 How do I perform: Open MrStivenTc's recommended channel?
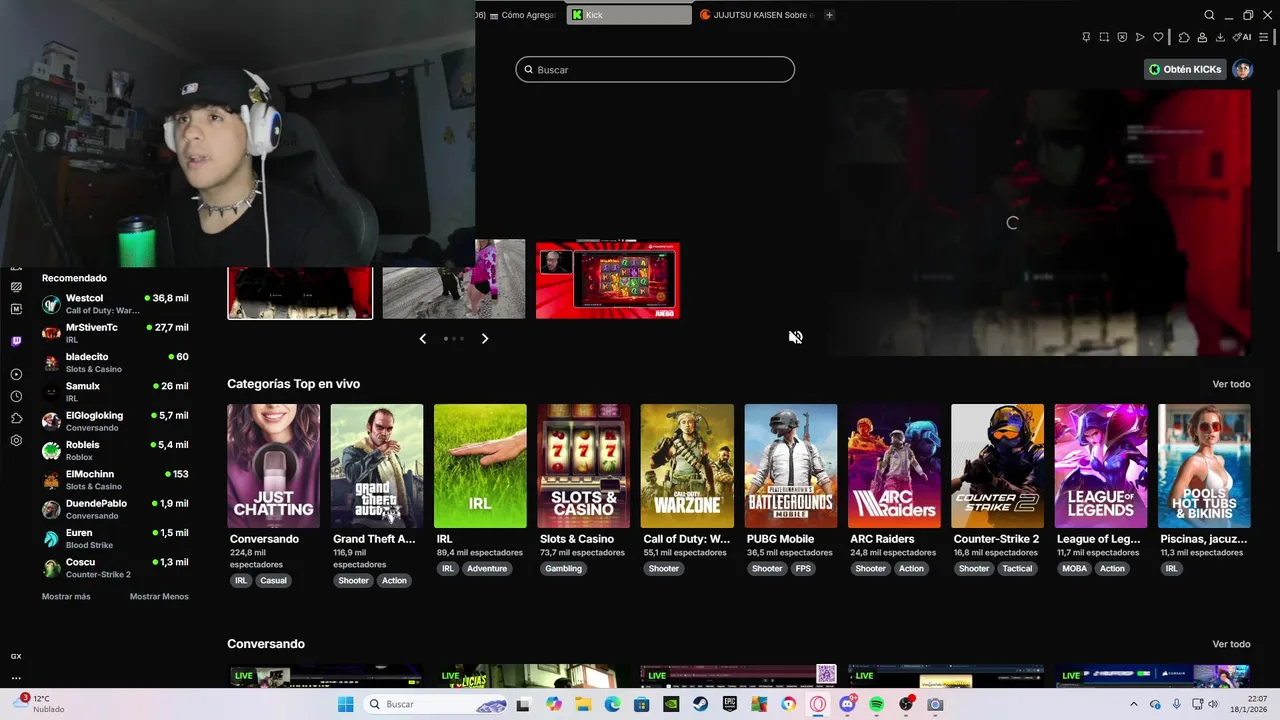click(x=114, y=333)
